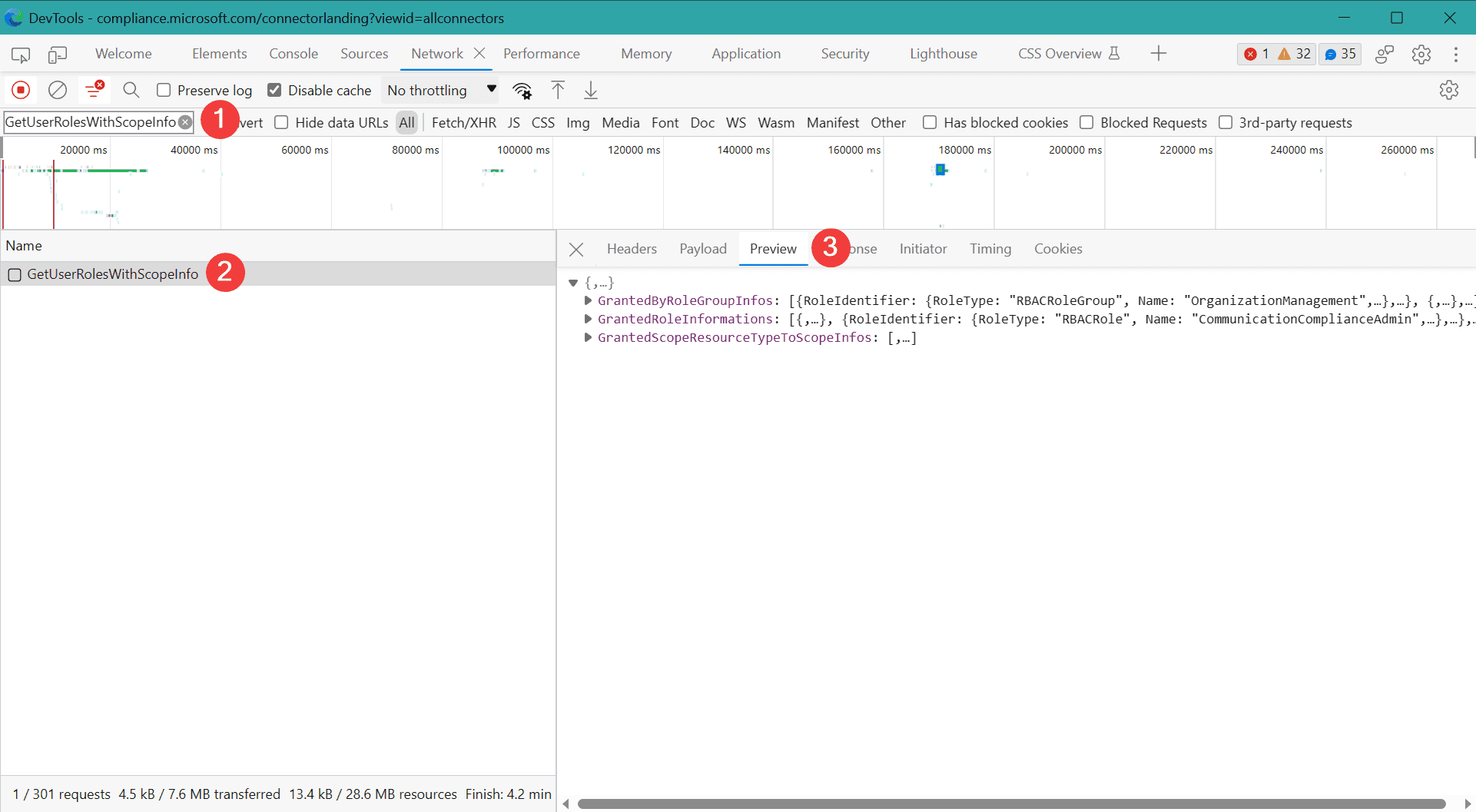Screen dimensions: 1476x812
Task: Toggle the network filter icon
Action: pyautogui.click(x=95, y=91)
